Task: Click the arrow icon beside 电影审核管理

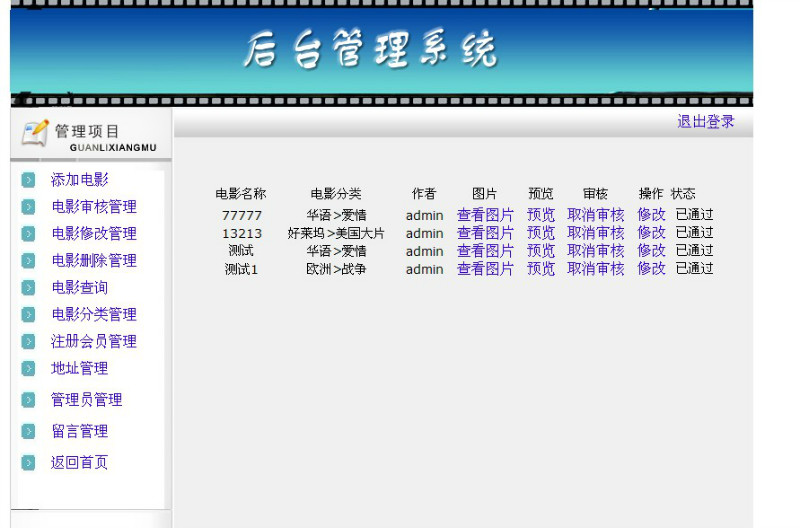Action: point(28,207)
